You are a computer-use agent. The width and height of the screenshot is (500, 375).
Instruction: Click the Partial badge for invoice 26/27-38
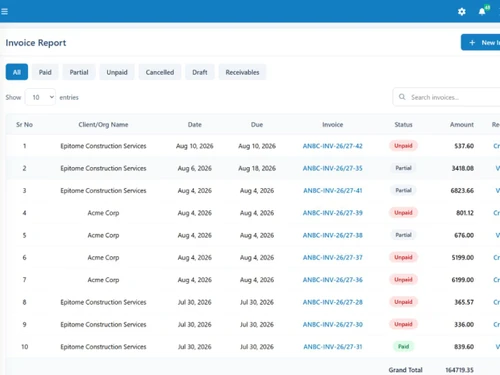tap(403, 235)
